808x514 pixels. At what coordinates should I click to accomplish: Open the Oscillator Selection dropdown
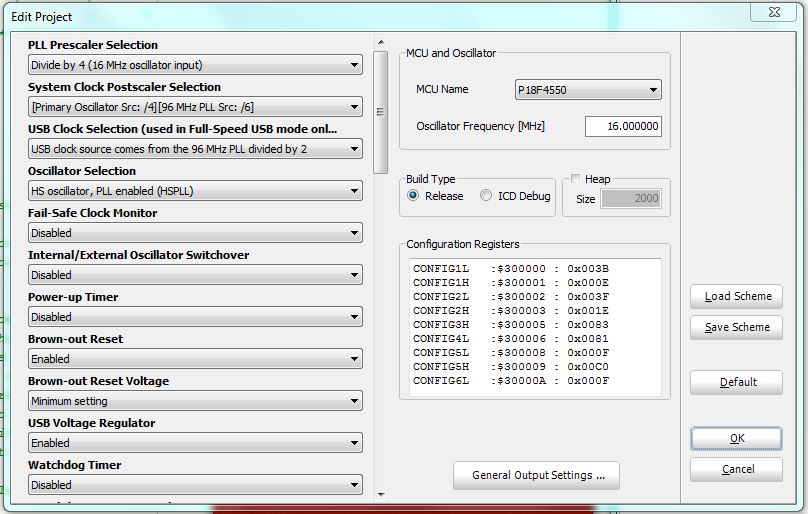point(195,191)
